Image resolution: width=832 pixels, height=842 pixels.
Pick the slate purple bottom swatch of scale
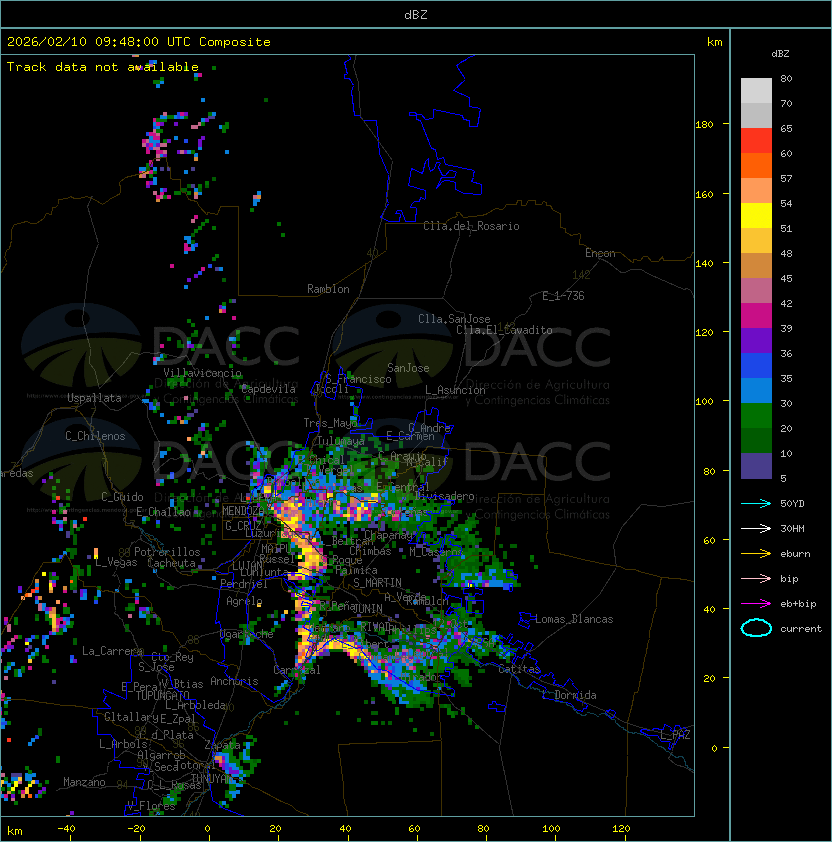(x=756, y=466)
